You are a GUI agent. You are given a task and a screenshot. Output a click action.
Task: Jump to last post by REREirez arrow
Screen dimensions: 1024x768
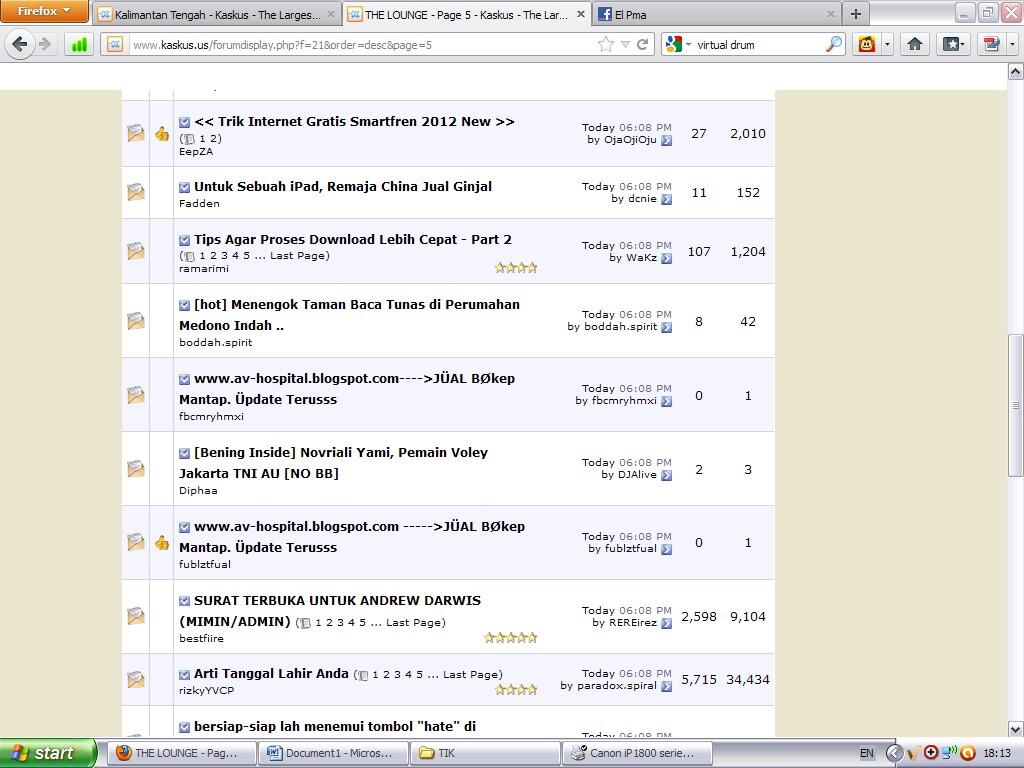666,623
